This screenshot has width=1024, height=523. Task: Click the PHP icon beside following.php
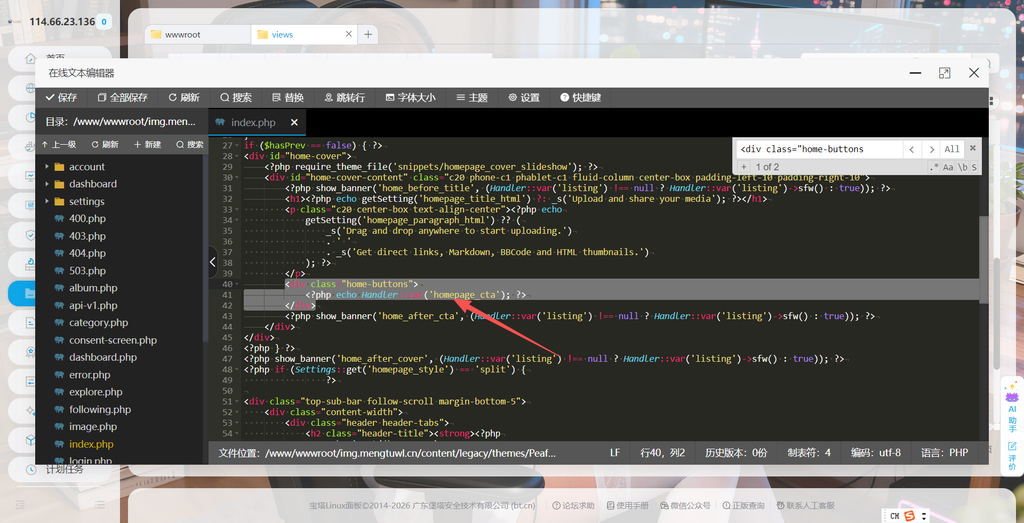[59, 409]
